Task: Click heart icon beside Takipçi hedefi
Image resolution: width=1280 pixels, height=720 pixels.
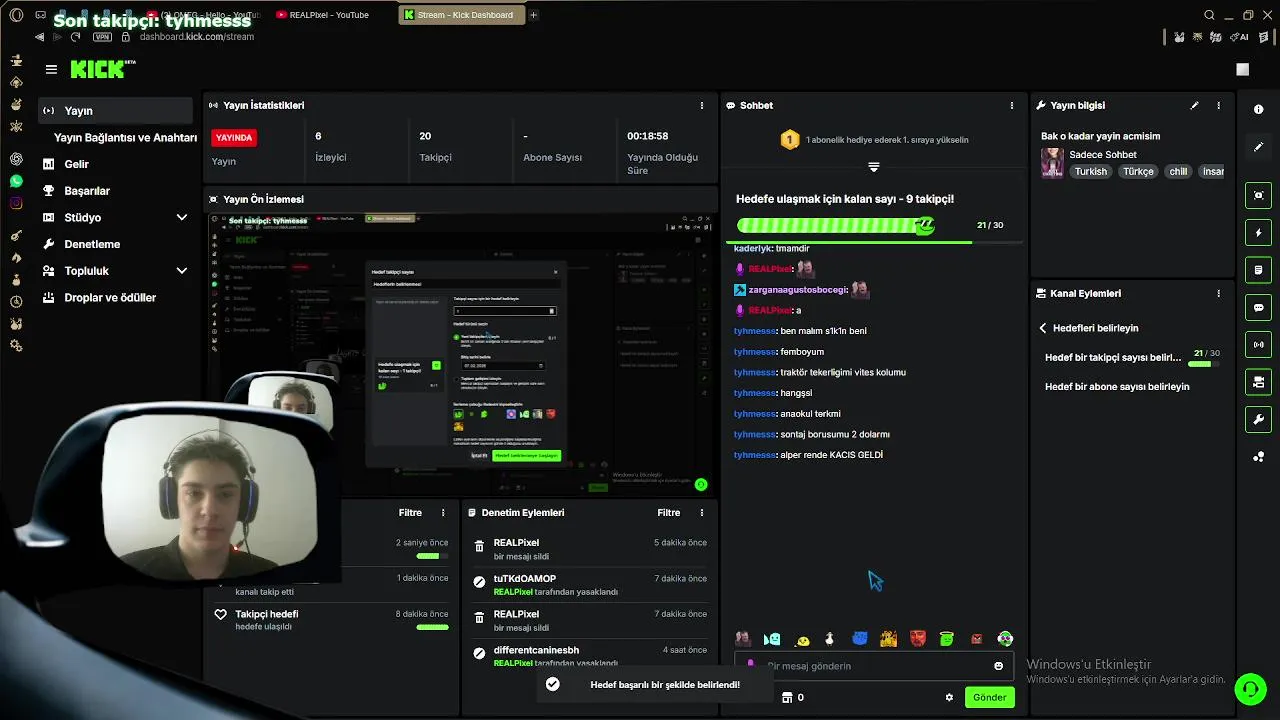Action: pos(221,614)
